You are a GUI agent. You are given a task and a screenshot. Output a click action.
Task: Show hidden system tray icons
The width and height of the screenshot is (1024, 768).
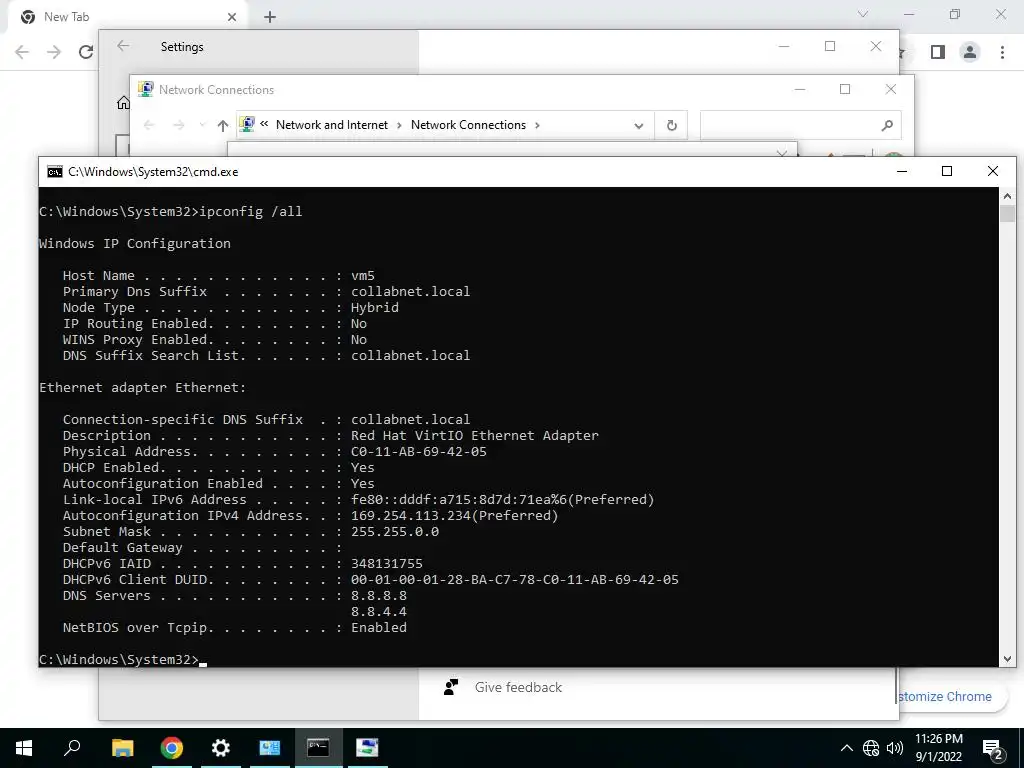[x=846, y=748]
